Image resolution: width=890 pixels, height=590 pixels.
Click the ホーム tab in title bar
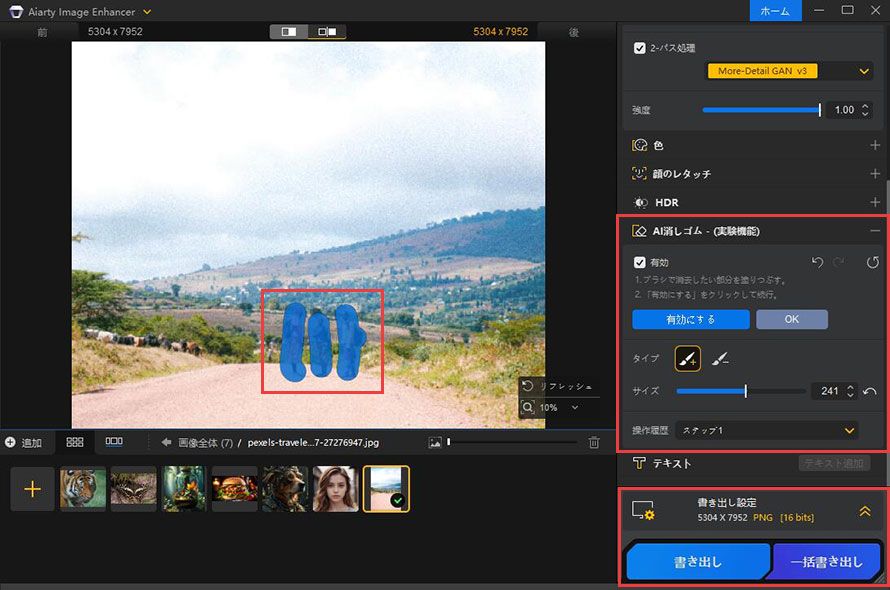point(775,11)
